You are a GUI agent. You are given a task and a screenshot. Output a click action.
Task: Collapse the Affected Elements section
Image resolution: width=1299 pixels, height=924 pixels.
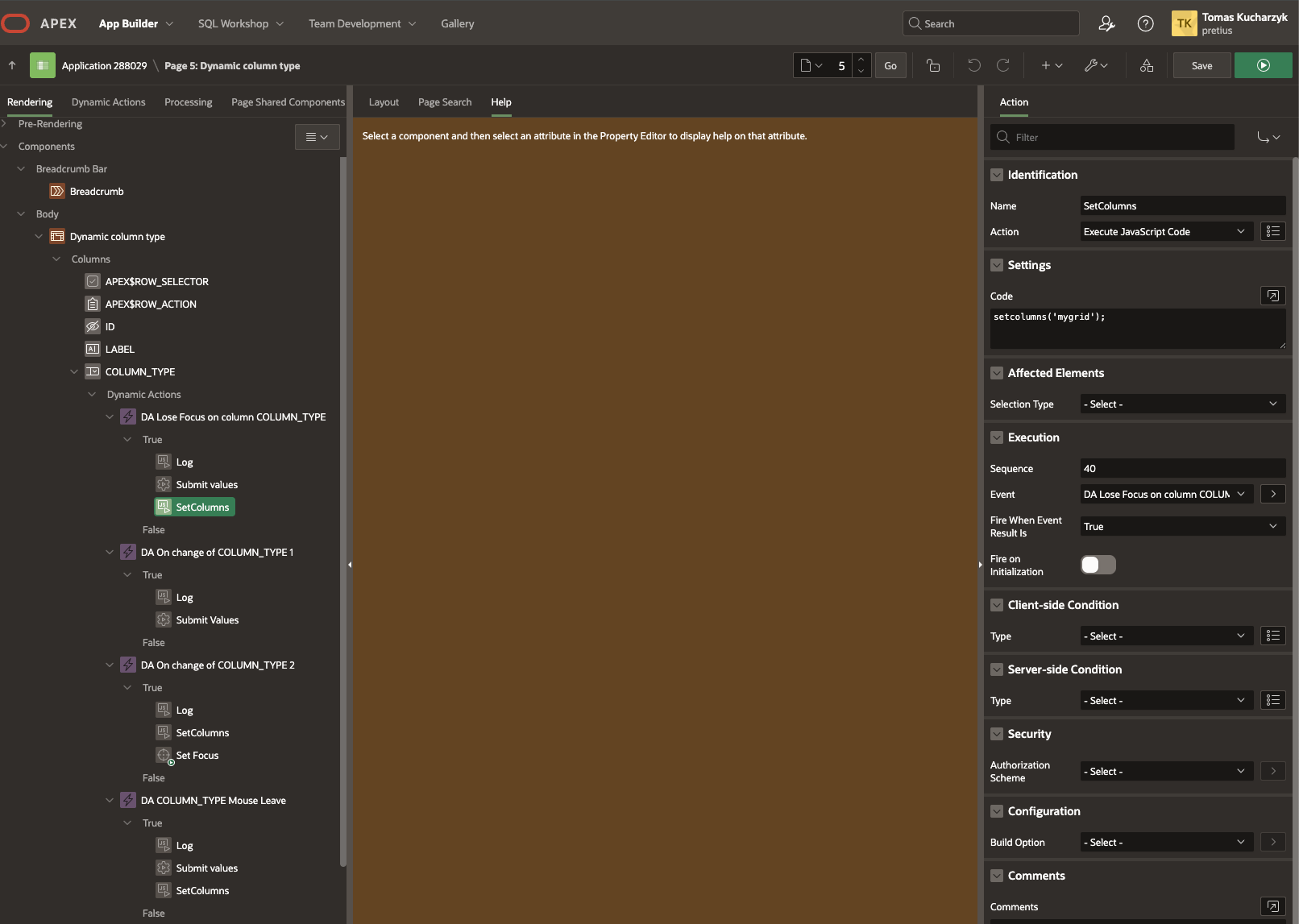(997, 373)
